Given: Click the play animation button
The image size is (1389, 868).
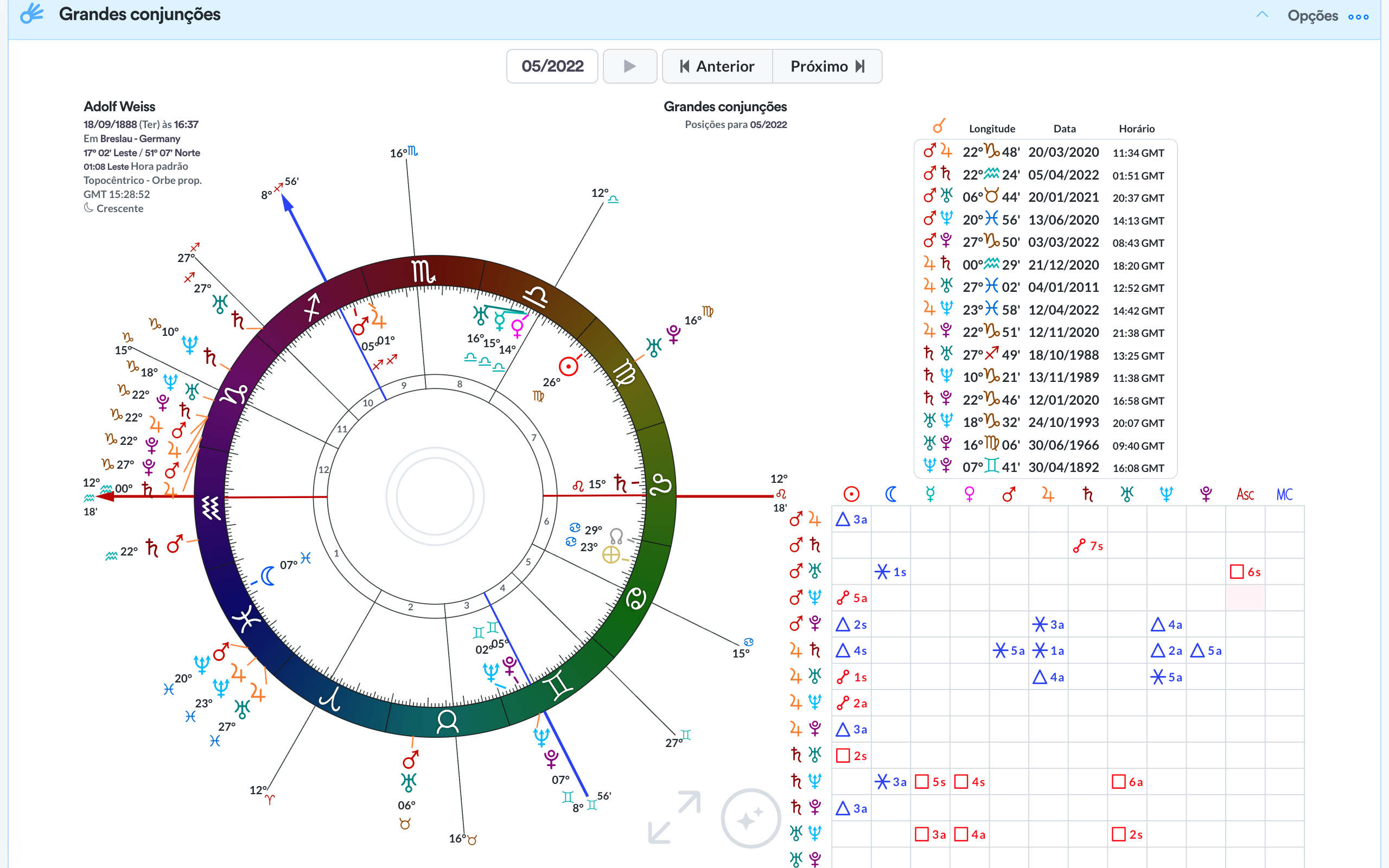Looking at the screenshot, I should pos(629,66).
